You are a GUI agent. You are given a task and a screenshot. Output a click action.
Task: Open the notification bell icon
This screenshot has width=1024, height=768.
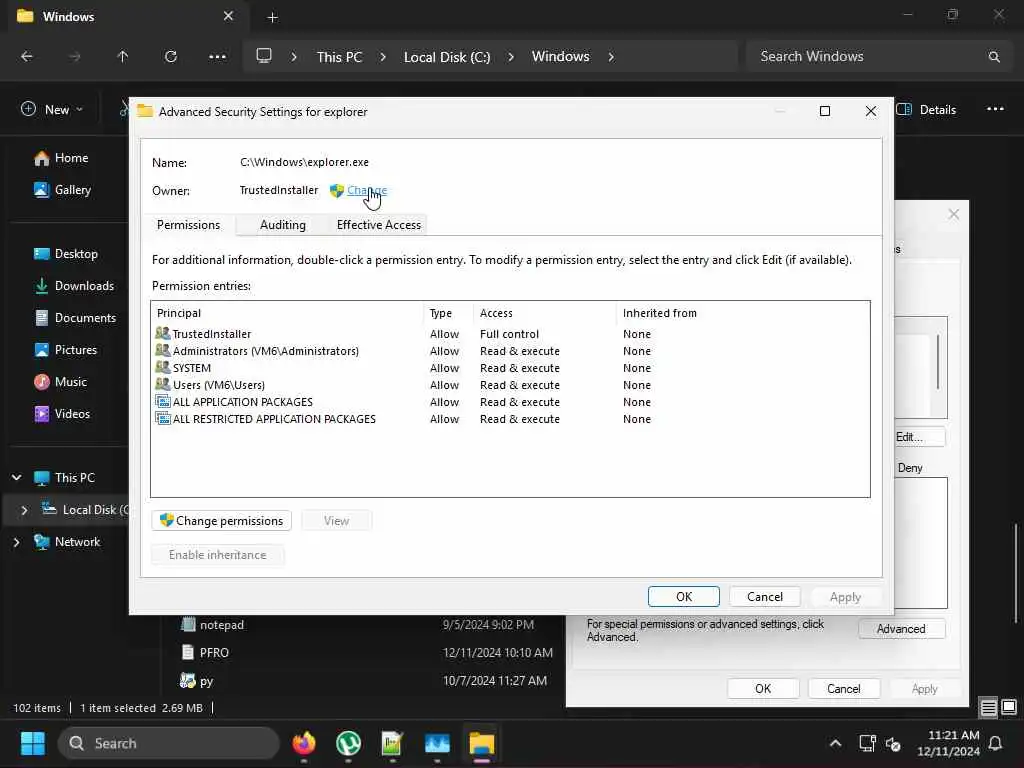point(995,743)
